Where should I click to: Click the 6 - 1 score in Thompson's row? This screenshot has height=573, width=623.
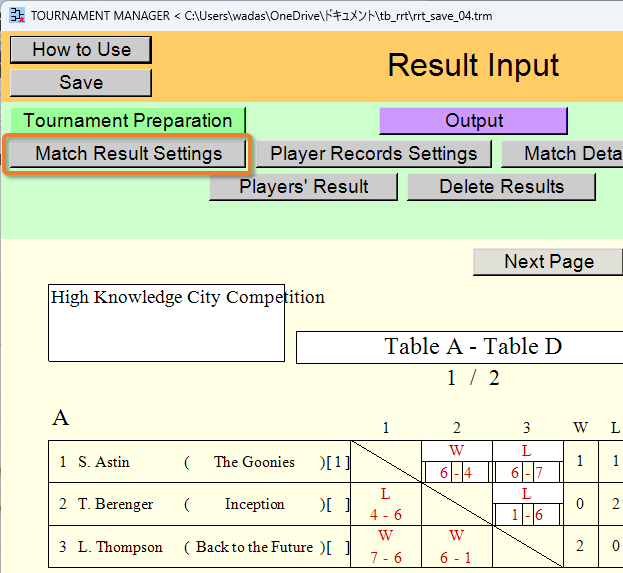[456, 558]
